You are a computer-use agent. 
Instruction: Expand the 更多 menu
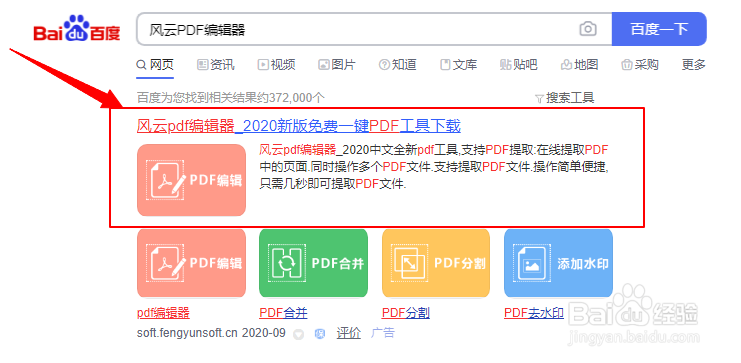(x=693, y=65)
